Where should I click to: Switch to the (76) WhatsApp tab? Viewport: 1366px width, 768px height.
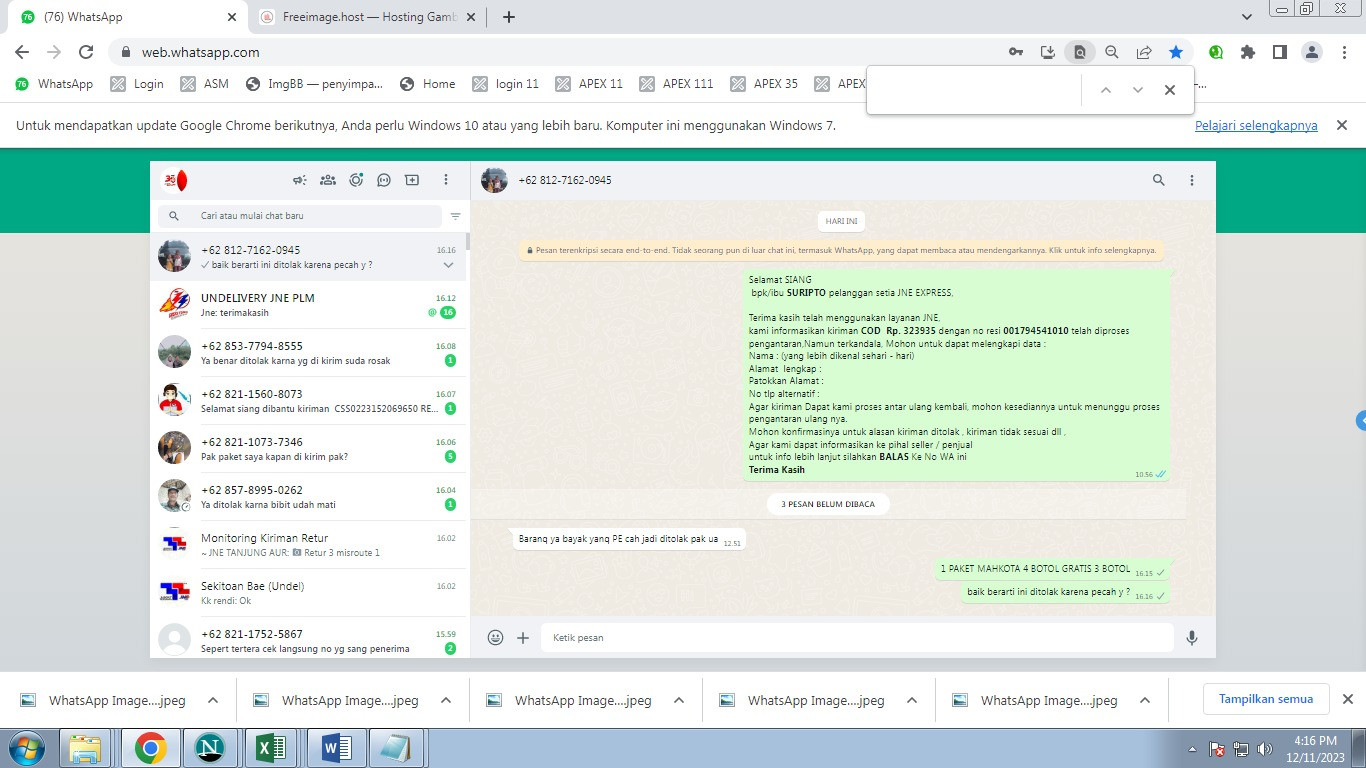[127, 17]
